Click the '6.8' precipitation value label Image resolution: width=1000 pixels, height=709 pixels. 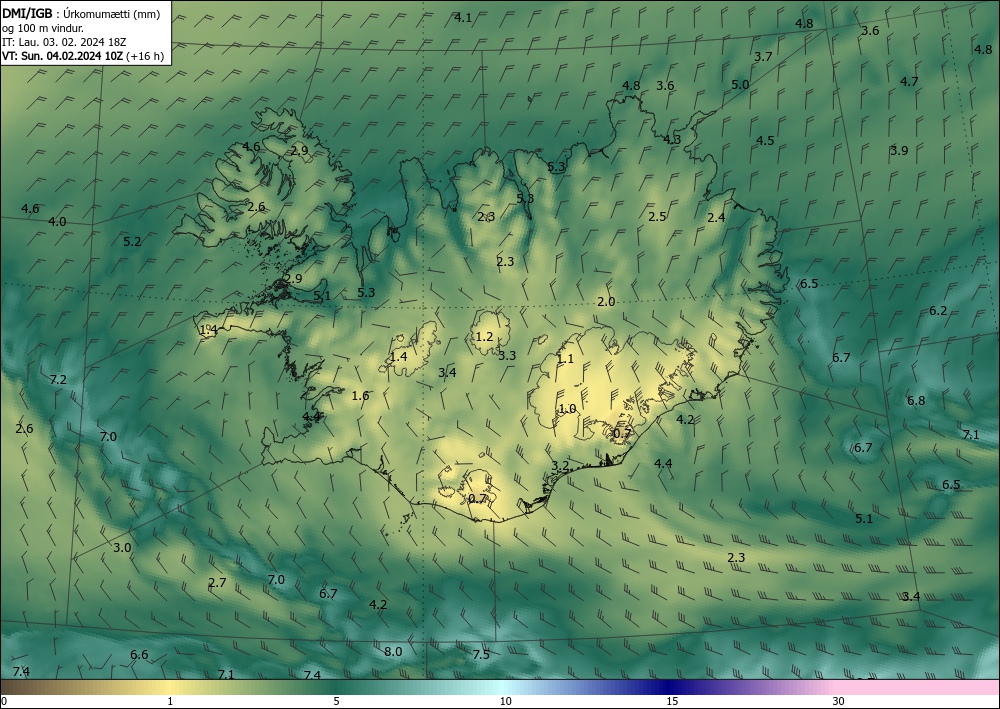pyautogui.click(x=916, y=401)
